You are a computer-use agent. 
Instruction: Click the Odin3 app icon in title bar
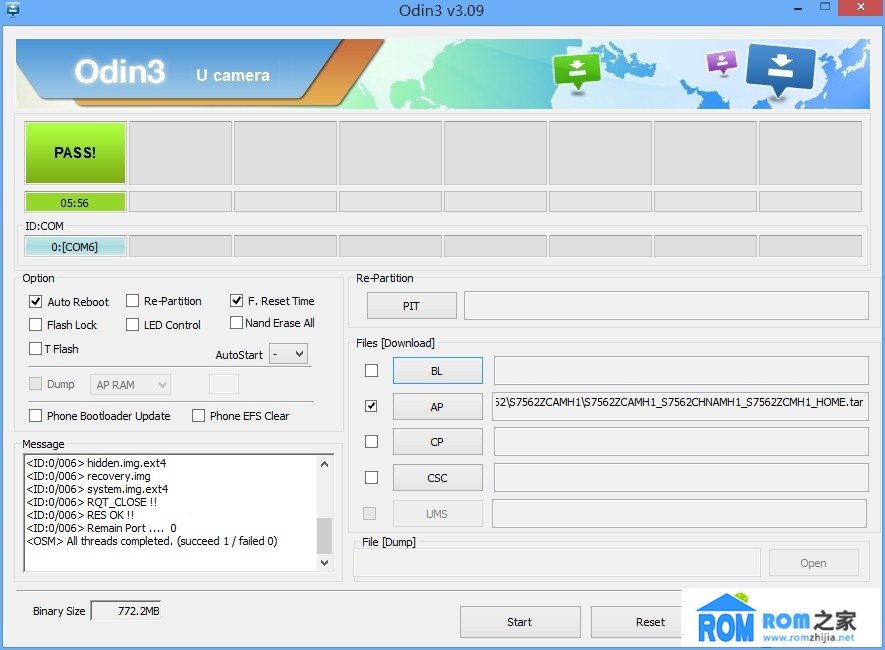click(12, 10)
